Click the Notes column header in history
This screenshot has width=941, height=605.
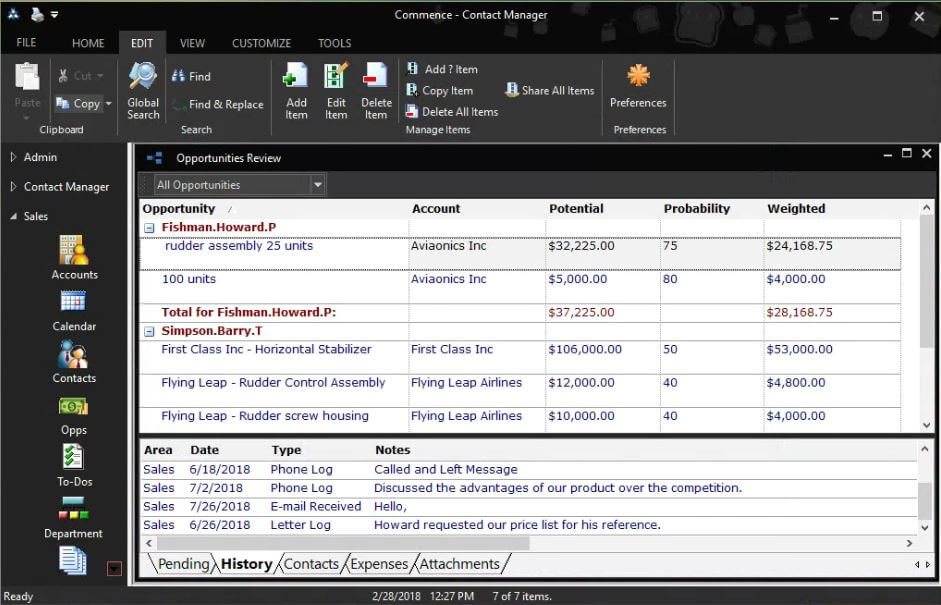pyautogui.click(x=392, y=450)
